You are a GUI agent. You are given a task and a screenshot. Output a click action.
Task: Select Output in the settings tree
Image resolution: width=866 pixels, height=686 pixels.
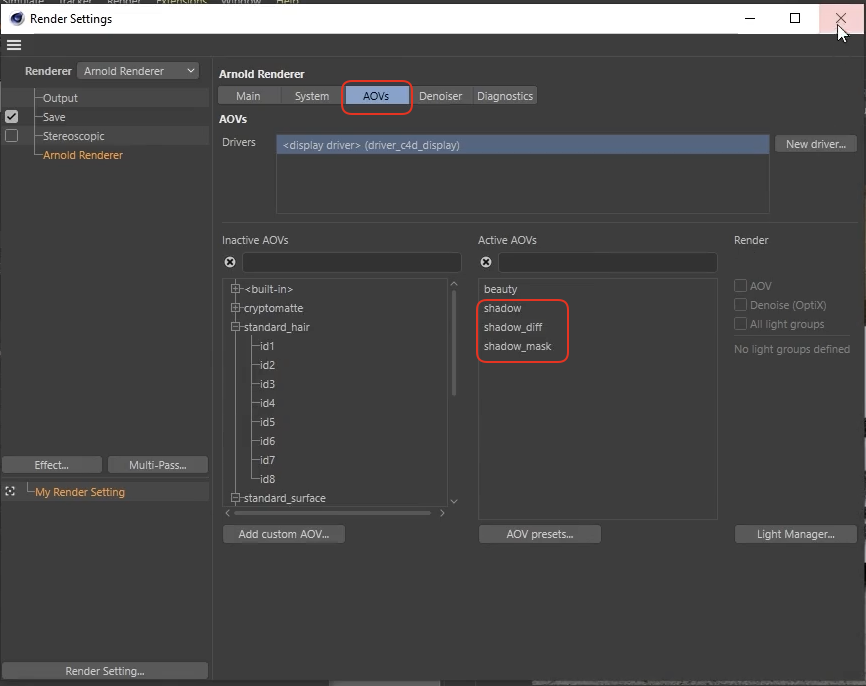[x=60, y=98]
